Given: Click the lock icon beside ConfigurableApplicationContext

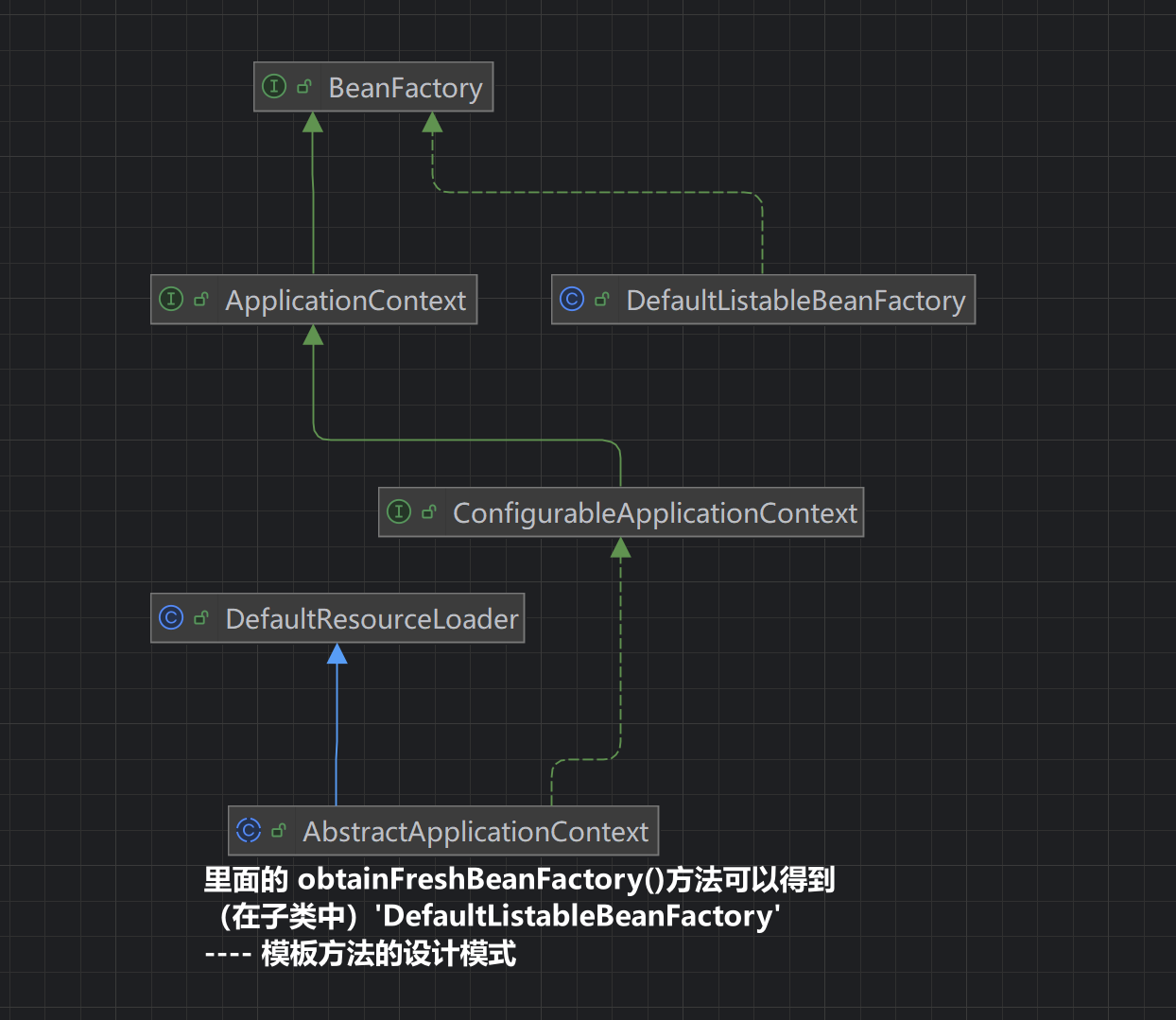Looking at the screenshot, I should tap(429, 512).
